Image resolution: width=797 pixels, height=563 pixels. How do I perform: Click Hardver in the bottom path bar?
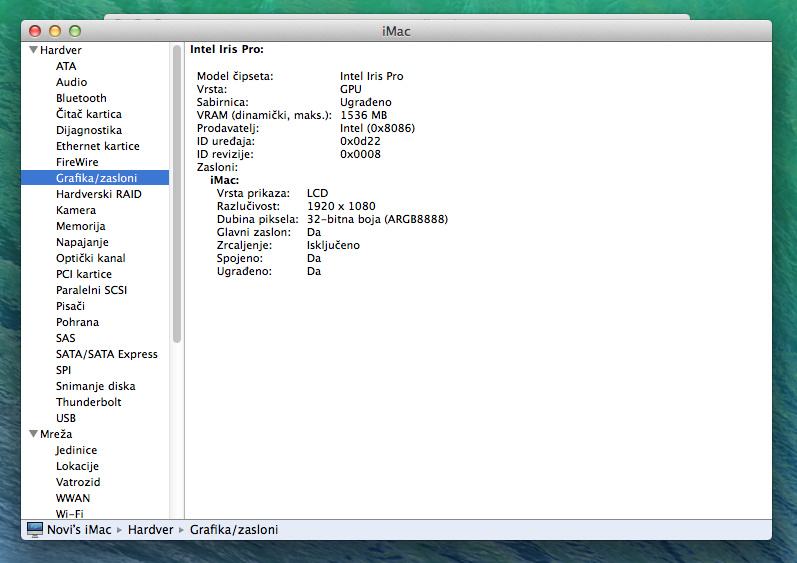150,529
